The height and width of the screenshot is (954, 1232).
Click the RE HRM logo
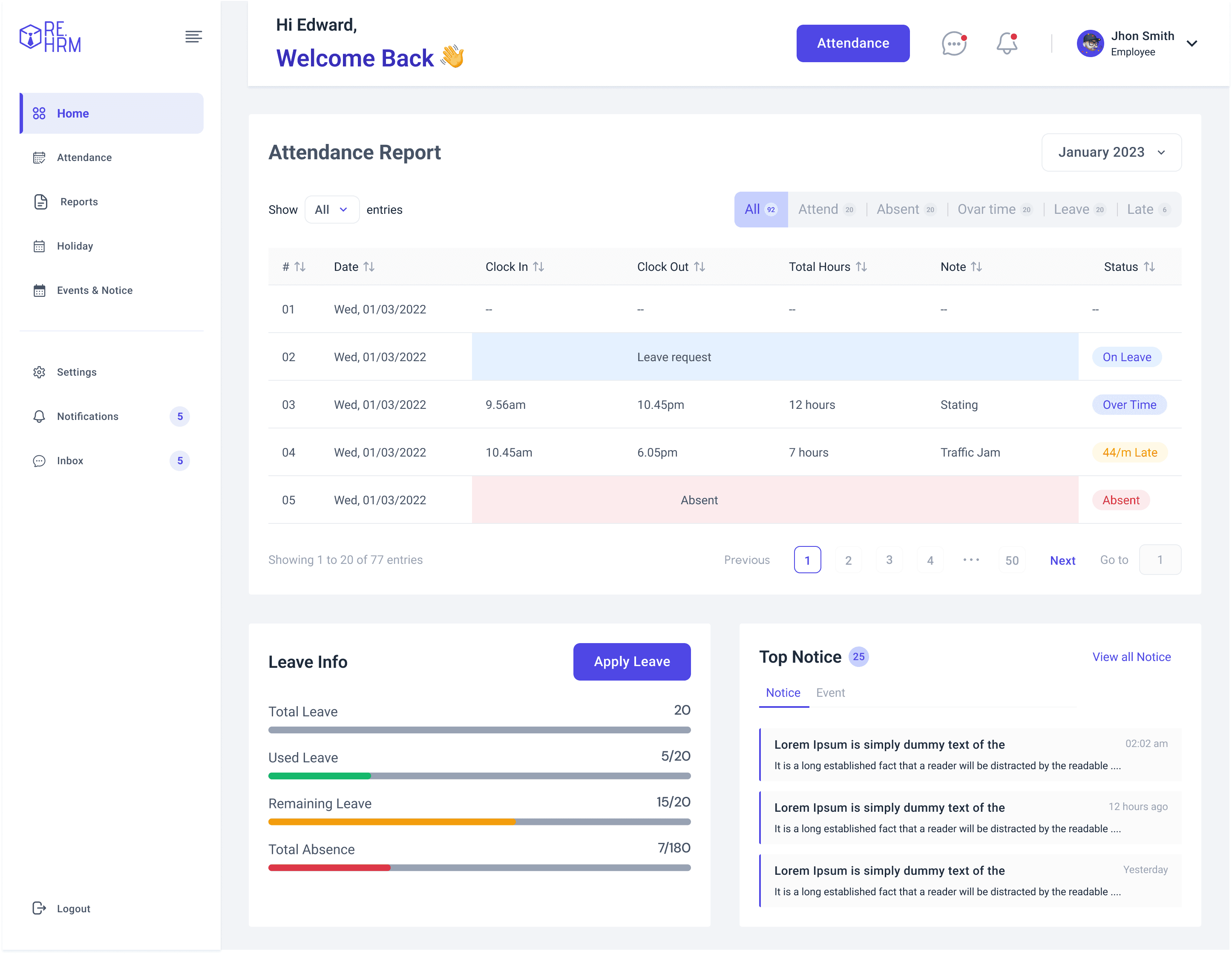tap(50, 37)
